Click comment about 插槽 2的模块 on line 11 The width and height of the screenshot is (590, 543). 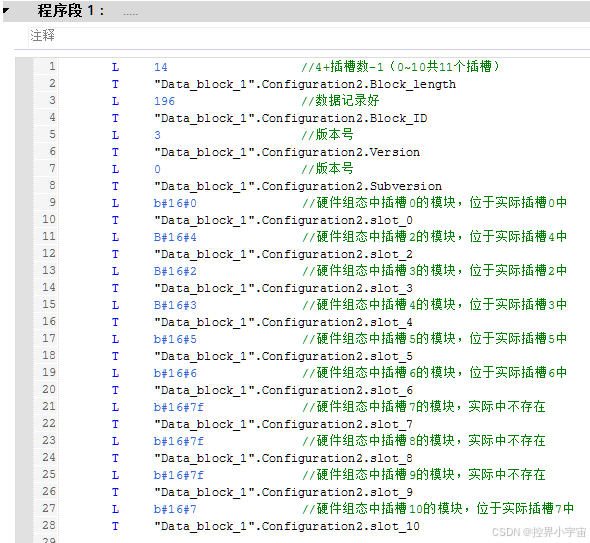(435, 236)
